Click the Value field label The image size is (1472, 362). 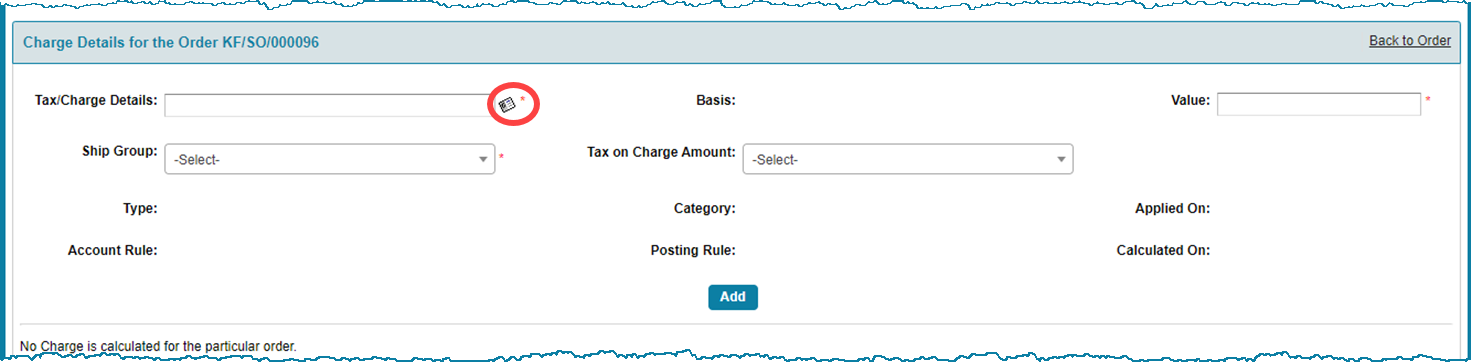[1190, 100]
